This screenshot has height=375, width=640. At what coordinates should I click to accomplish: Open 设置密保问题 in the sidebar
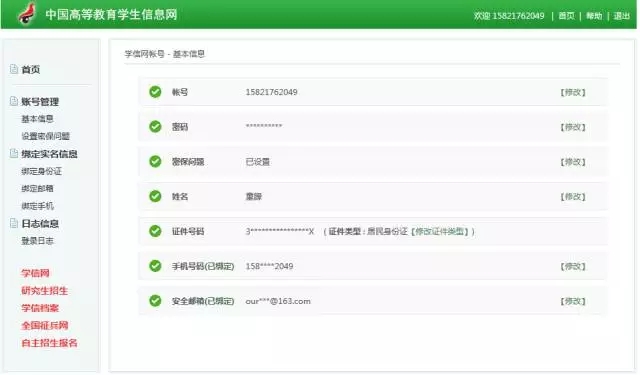[x=45, y=136]
